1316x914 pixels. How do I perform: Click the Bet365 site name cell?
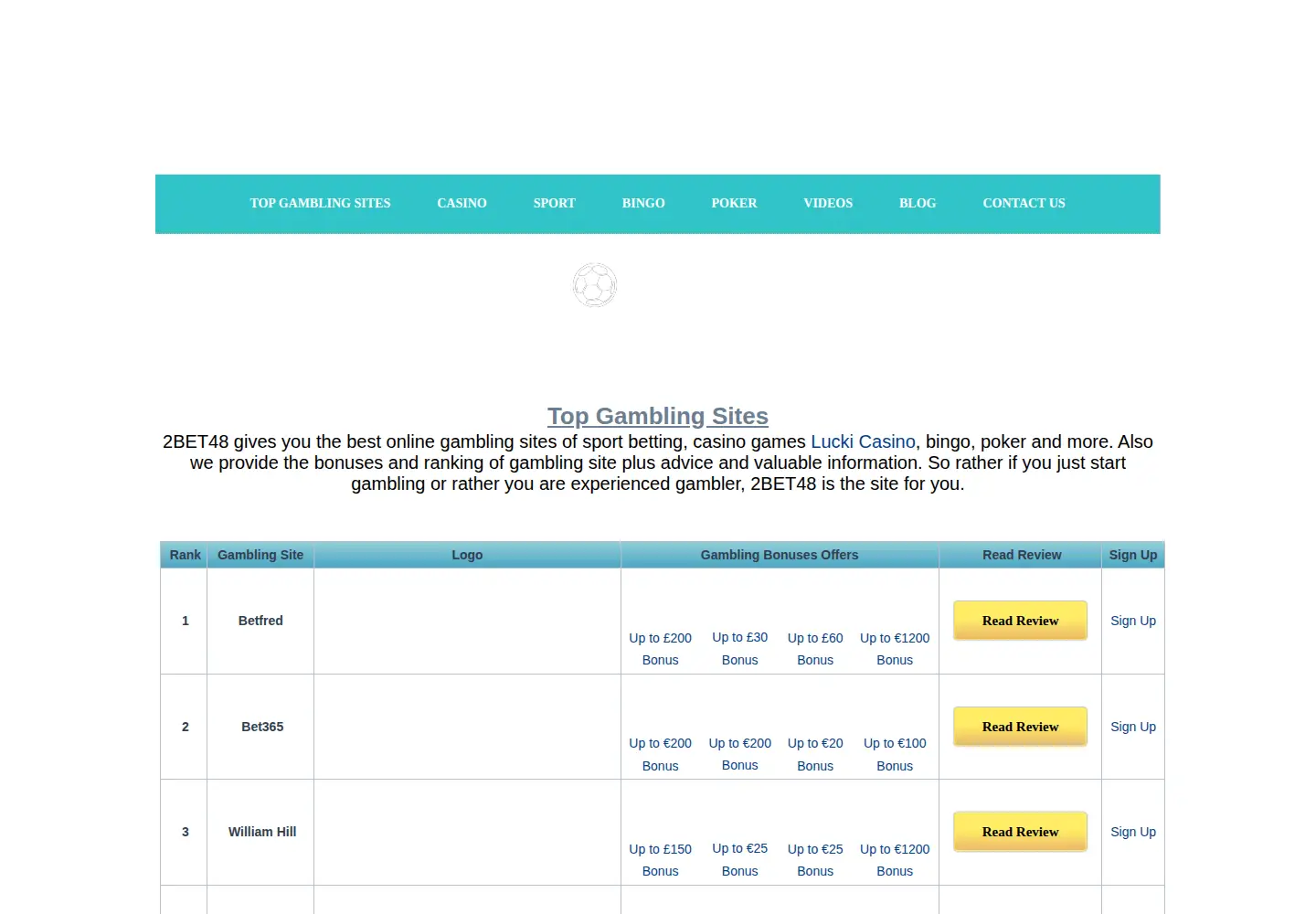point(260,727)
